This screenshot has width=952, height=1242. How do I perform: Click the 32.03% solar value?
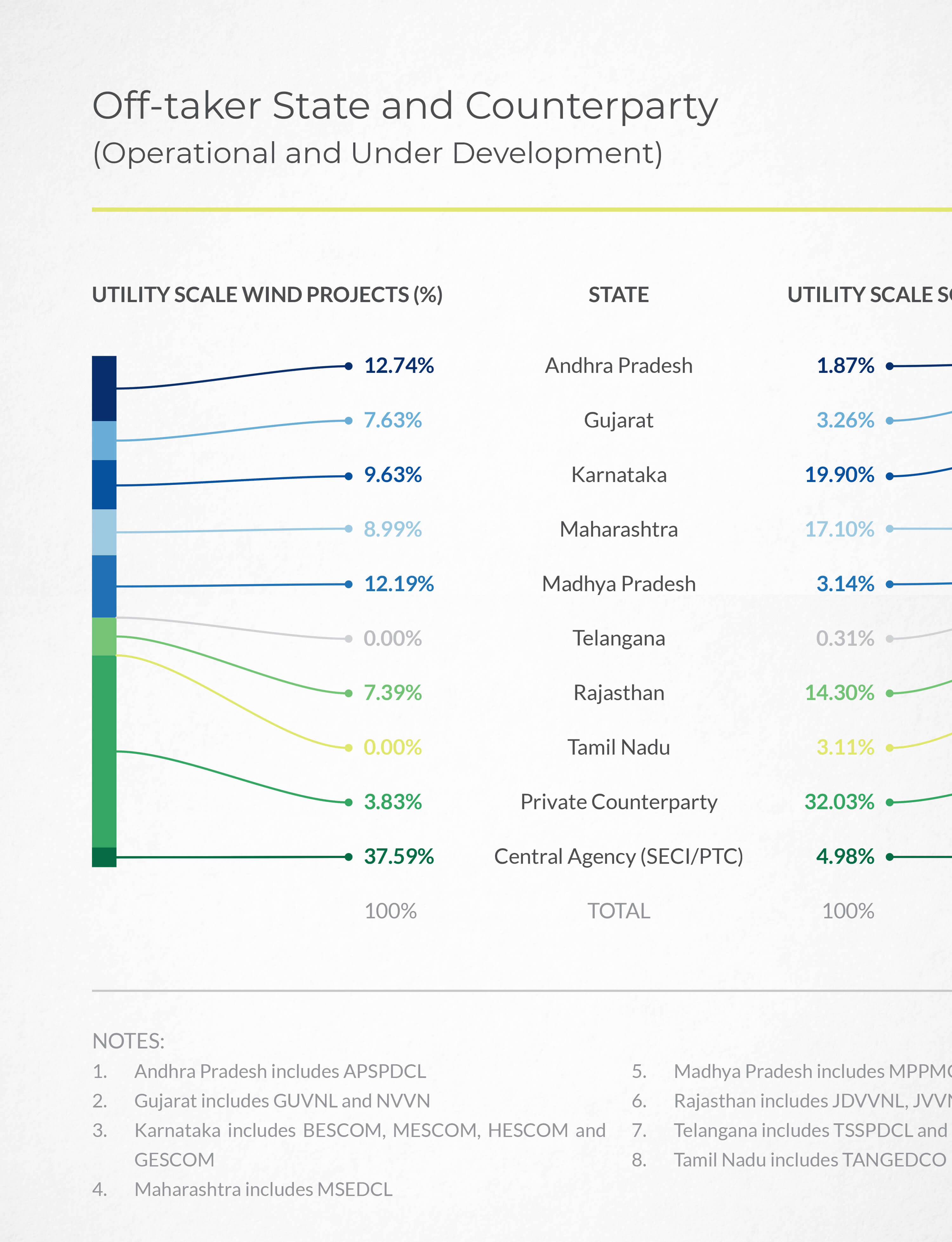point(839,802)
